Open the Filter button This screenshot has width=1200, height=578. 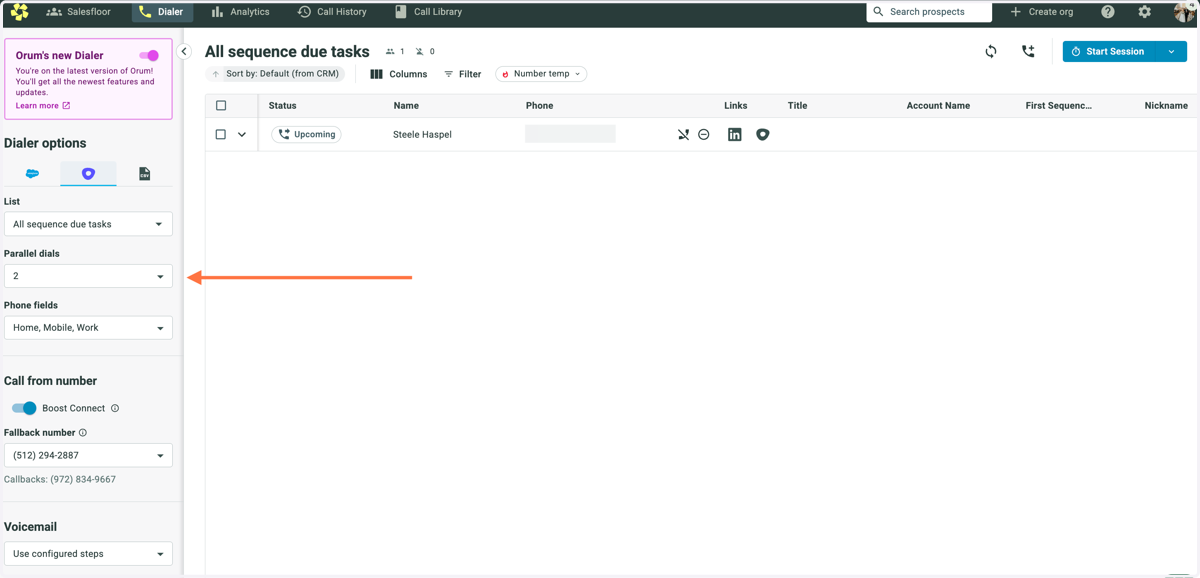tap(462, 74)
